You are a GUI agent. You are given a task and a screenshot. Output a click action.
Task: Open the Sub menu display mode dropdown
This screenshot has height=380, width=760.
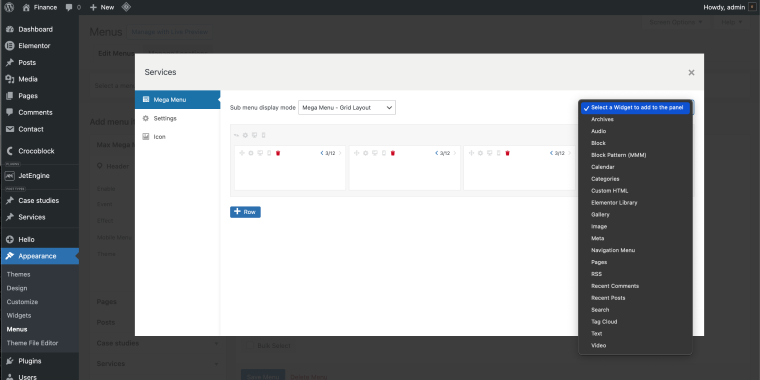347,108
